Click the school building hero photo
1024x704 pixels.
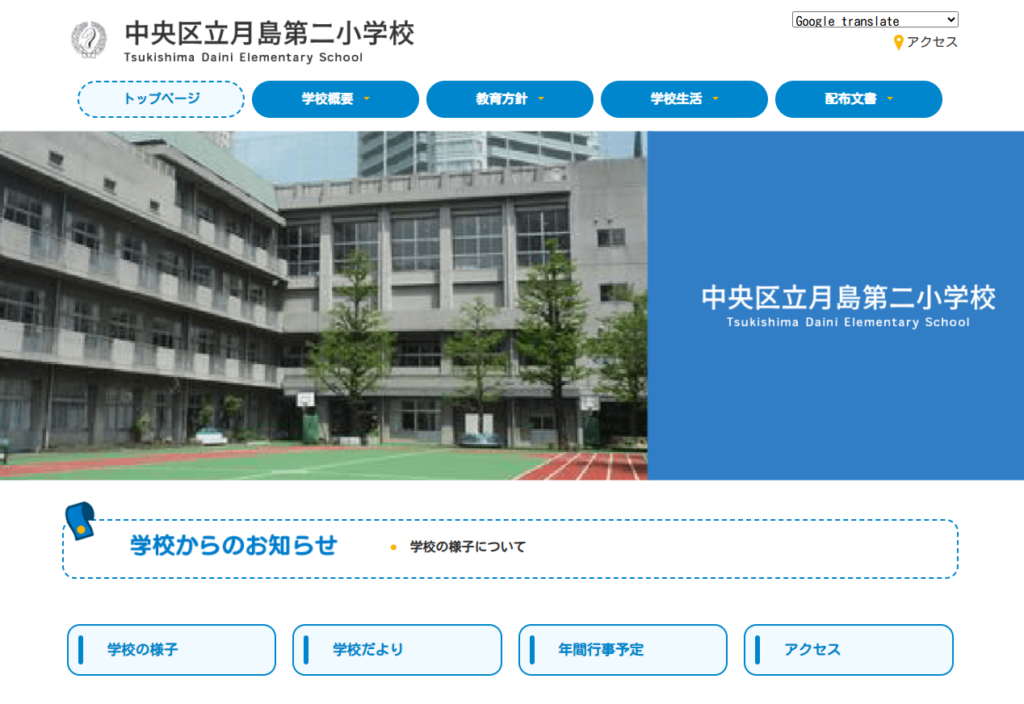tap(323, 305)
